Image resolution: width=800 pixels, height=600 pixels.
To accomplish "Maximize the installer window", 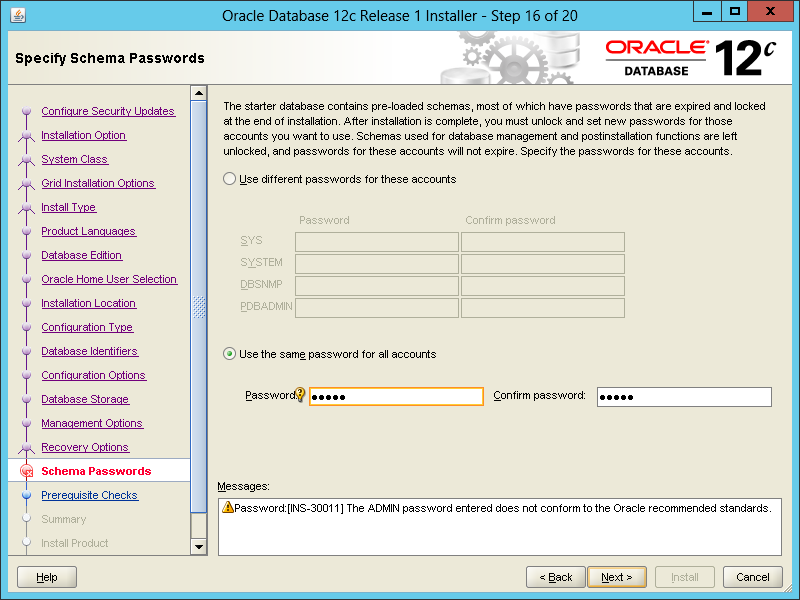I will click(734, 12).
